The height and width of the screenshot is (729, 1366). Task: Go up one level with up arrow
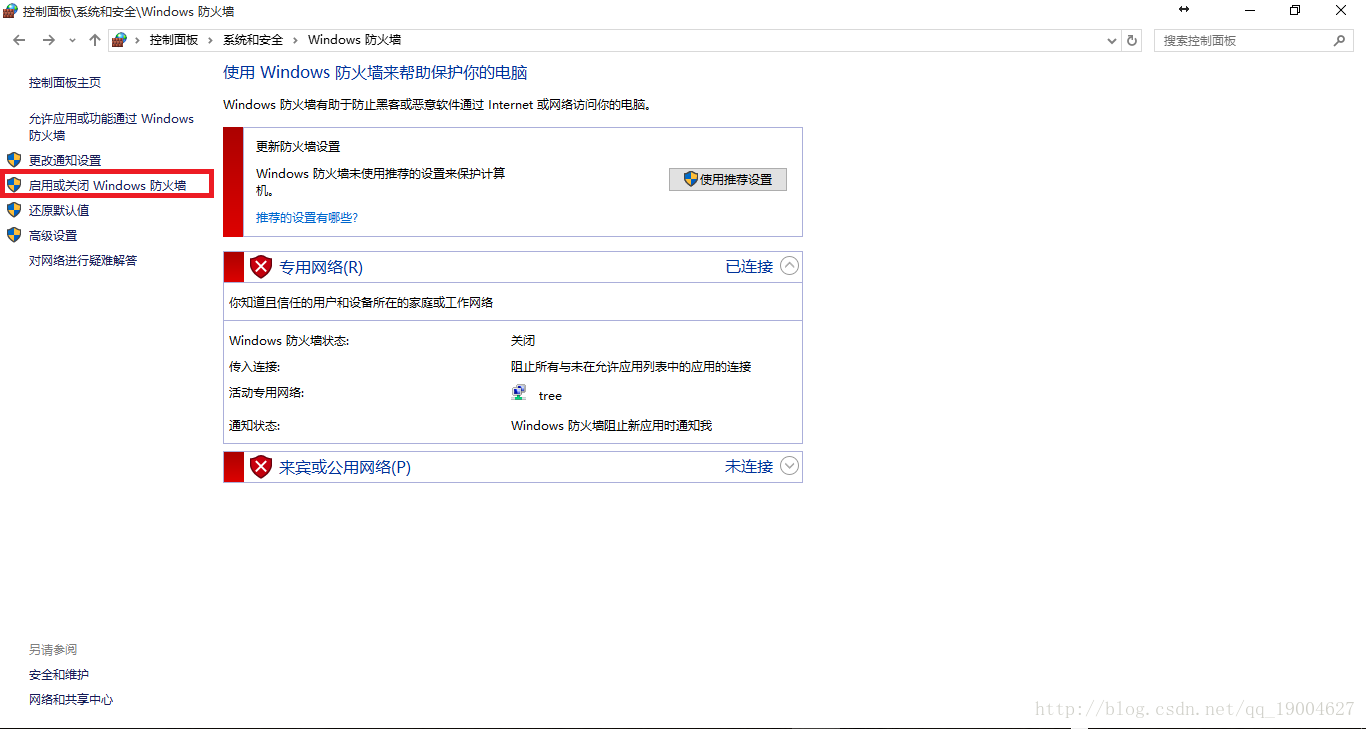coord(95,40)
